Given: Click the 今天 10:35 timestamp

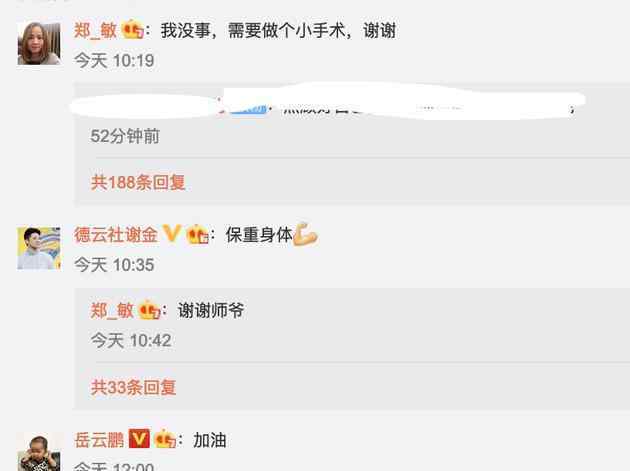Looking at the screenshot, I should (x=114, y=265).
